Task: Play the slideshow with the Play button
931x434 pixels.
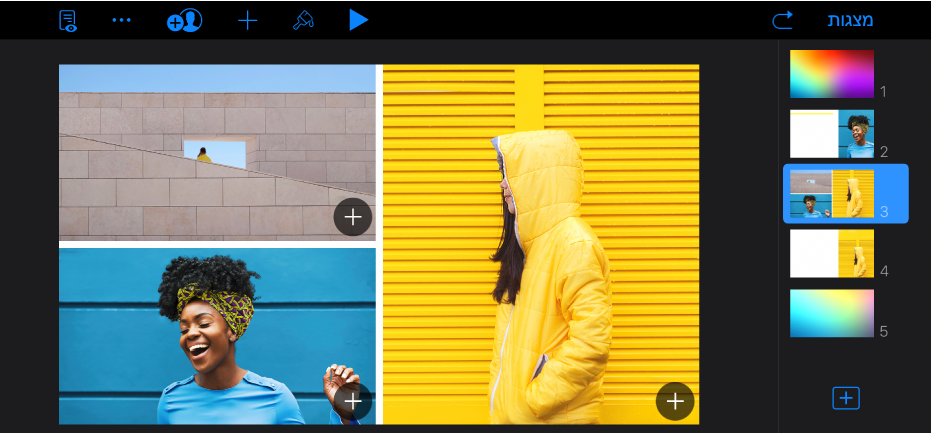Action: click(x=358, y=20)
